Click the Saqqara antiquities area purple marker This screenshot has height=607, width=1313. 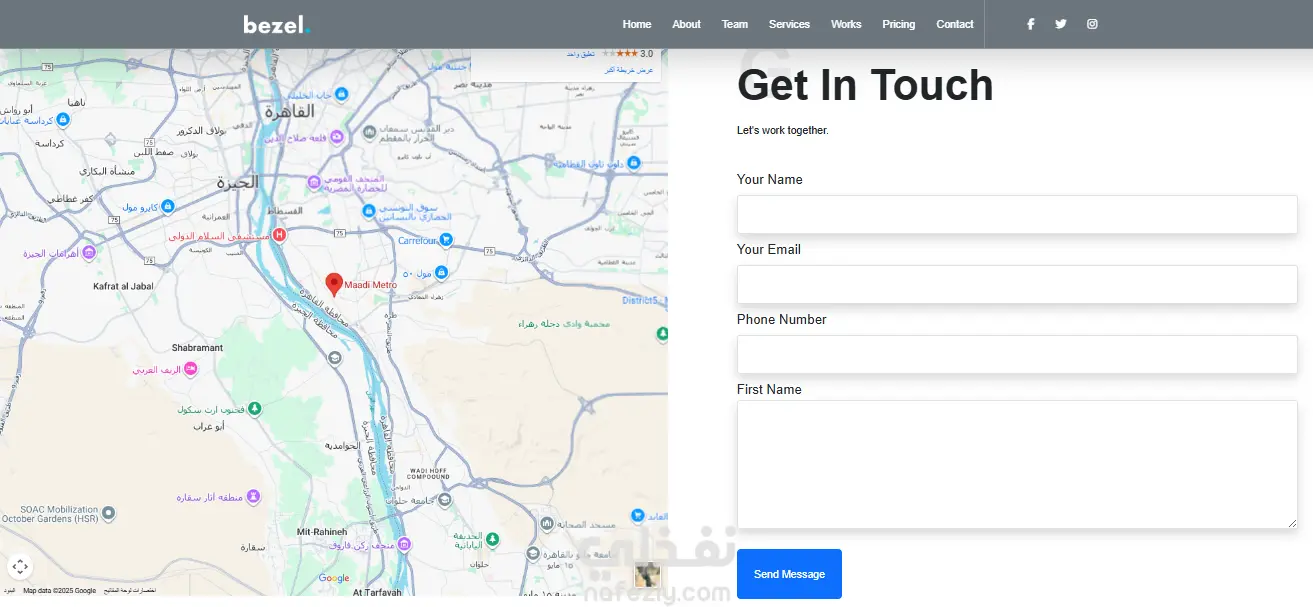click(254, 496)
